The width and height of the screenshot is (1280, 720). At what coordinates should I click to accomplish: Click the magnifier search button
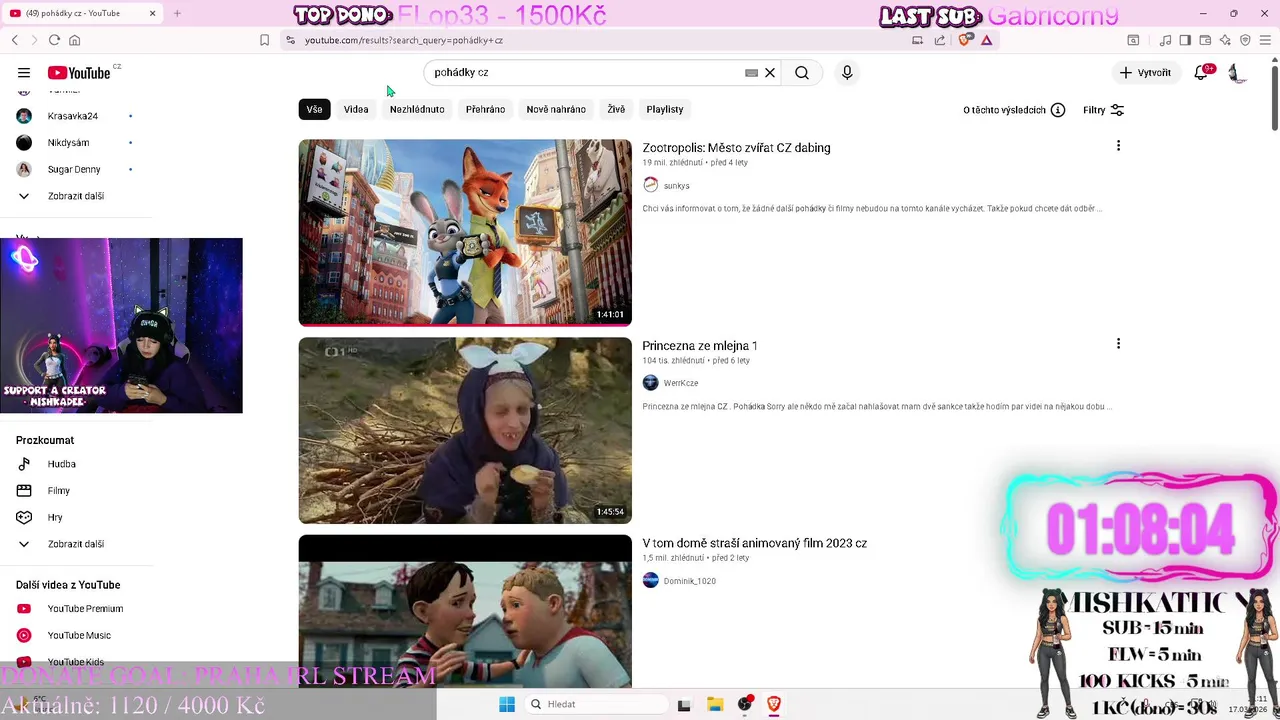[x=802, y=73]
